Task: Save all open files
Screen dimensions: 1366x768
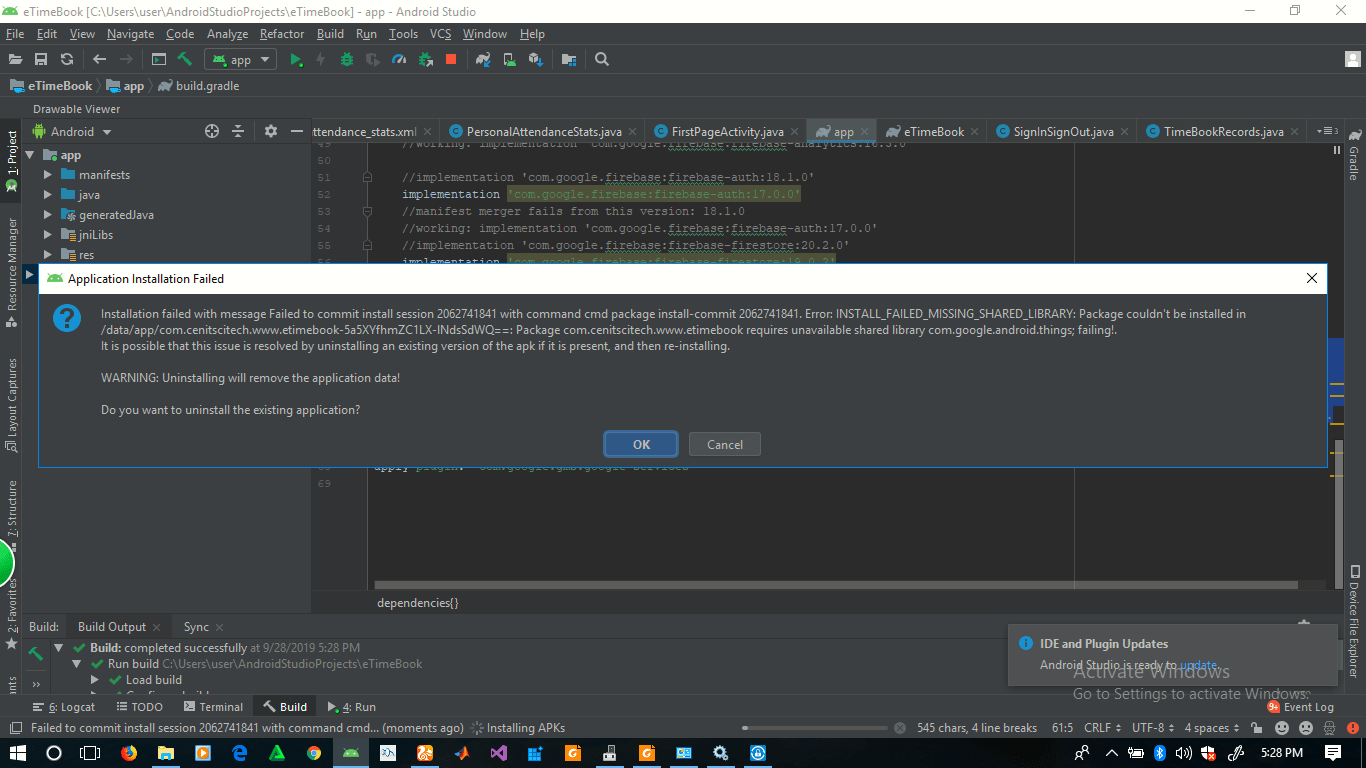Action: 41,59
